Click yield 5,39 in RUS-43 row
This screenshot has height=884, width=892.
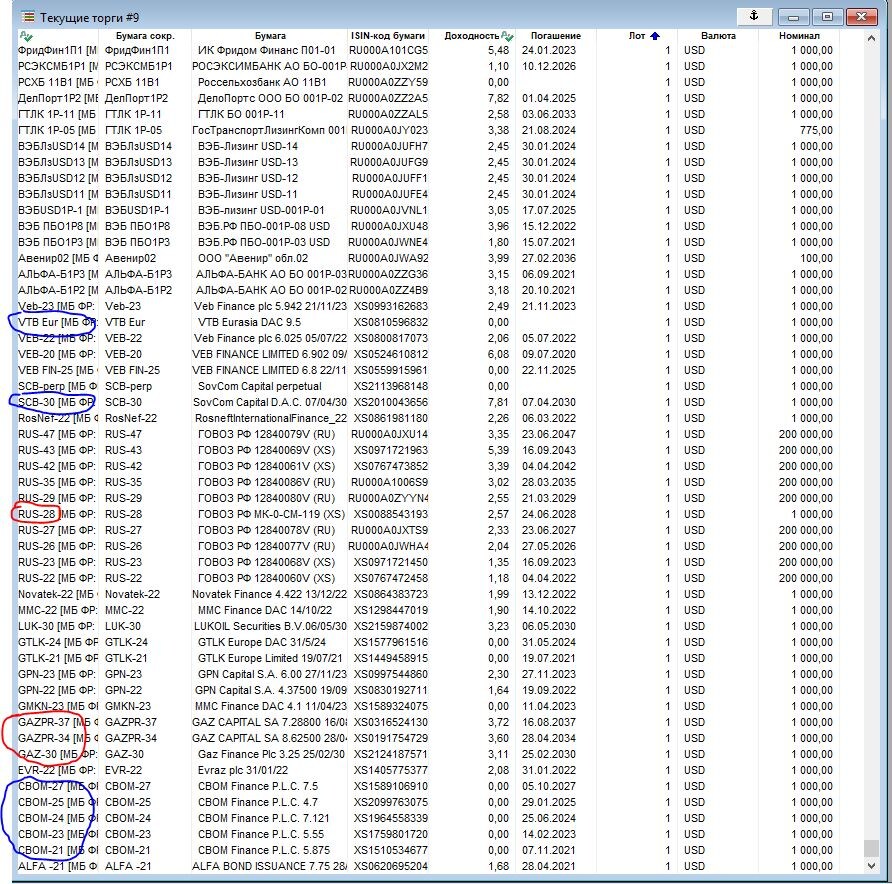tap(498, 450)
